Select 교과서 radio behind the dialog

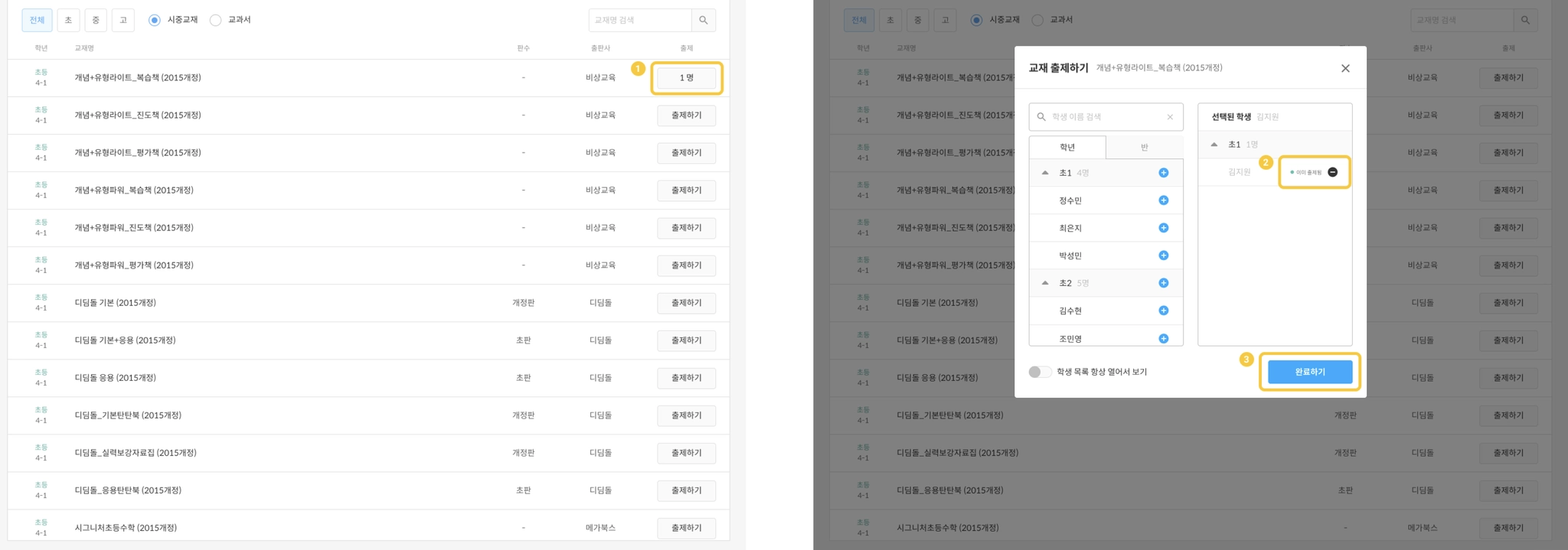[1037, 20]
